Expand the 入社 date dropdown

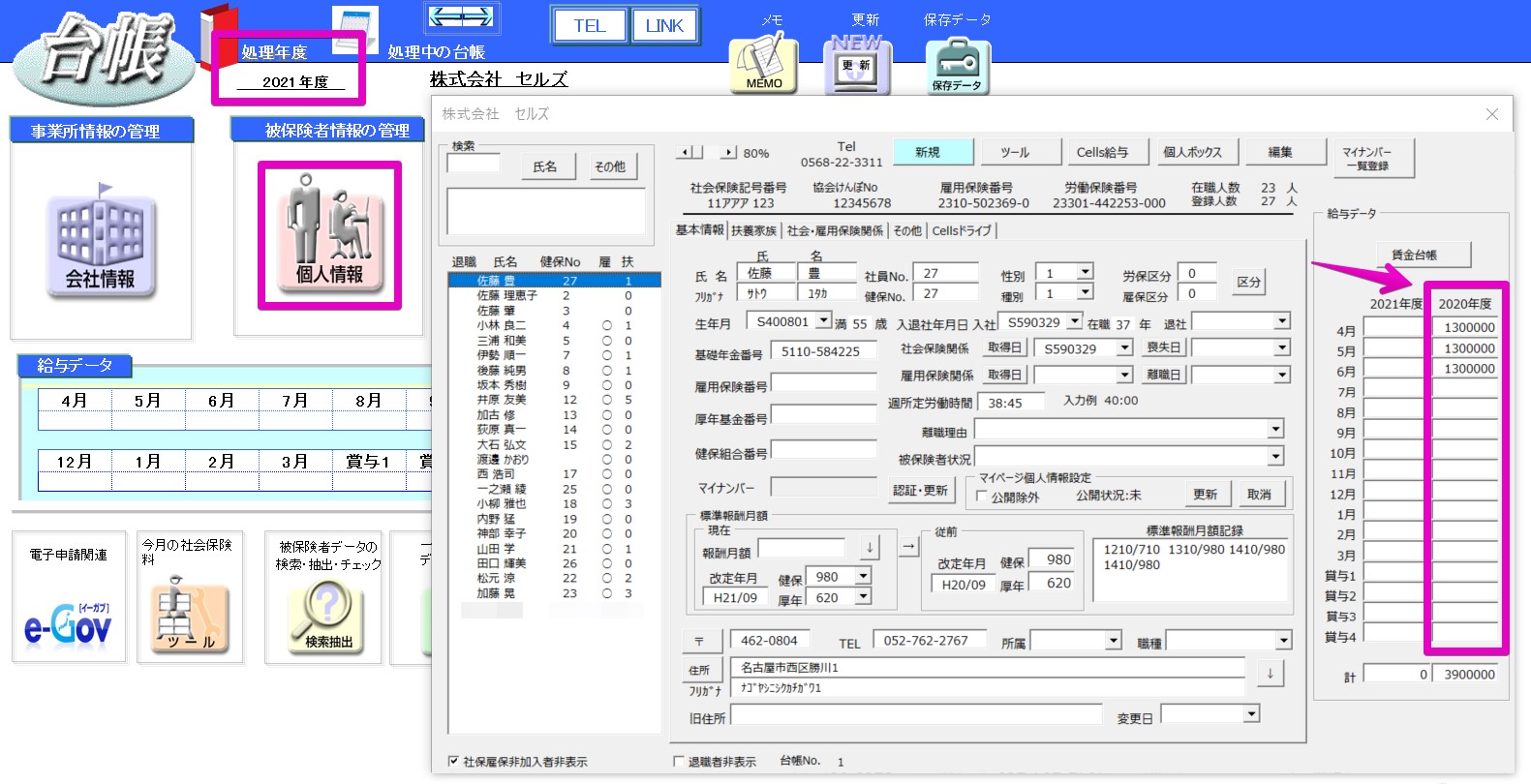pyautogui.click(x=1075, y=320)
